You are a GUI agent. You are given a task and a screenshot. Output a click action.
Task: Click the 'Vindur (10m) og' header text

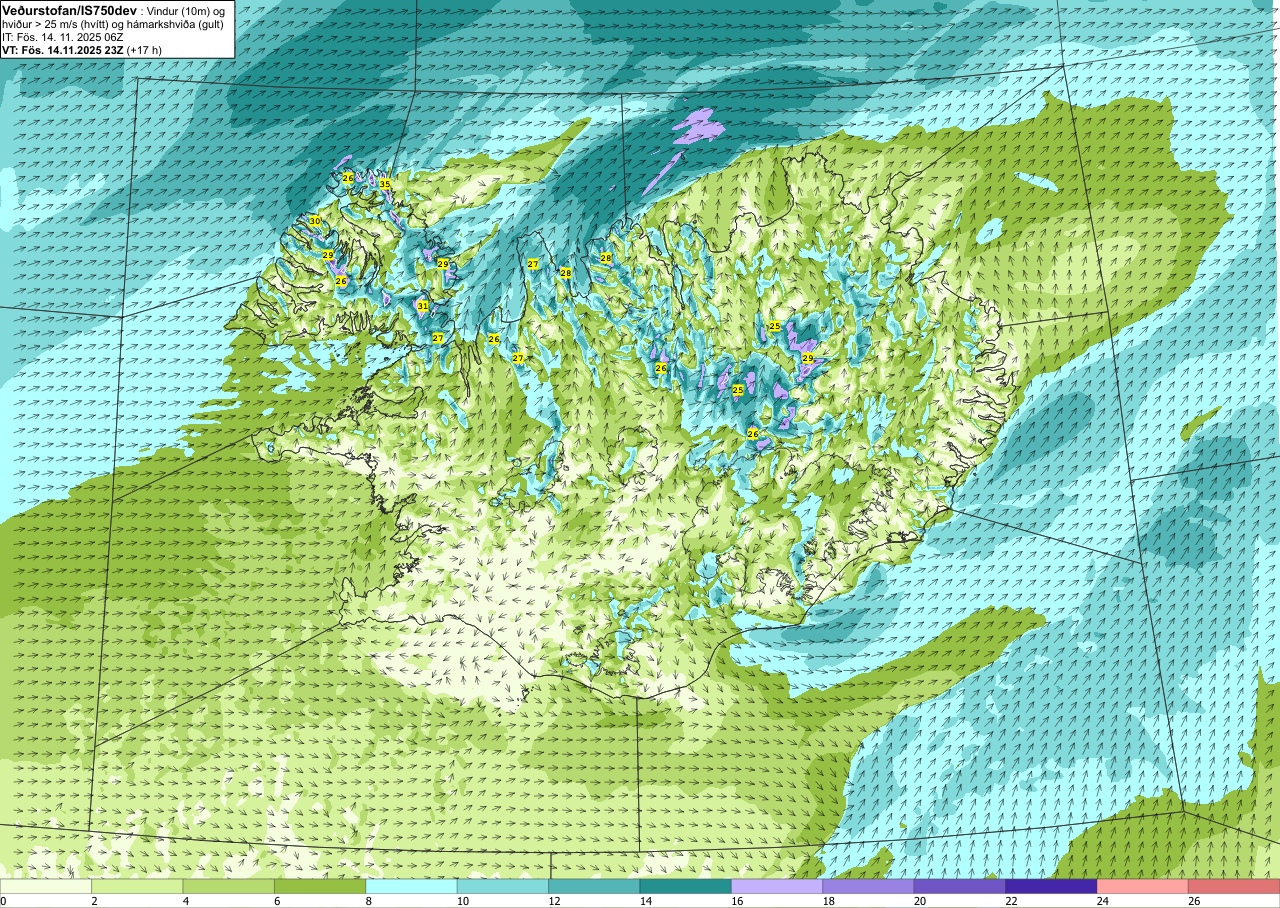[x=186, y=11]
